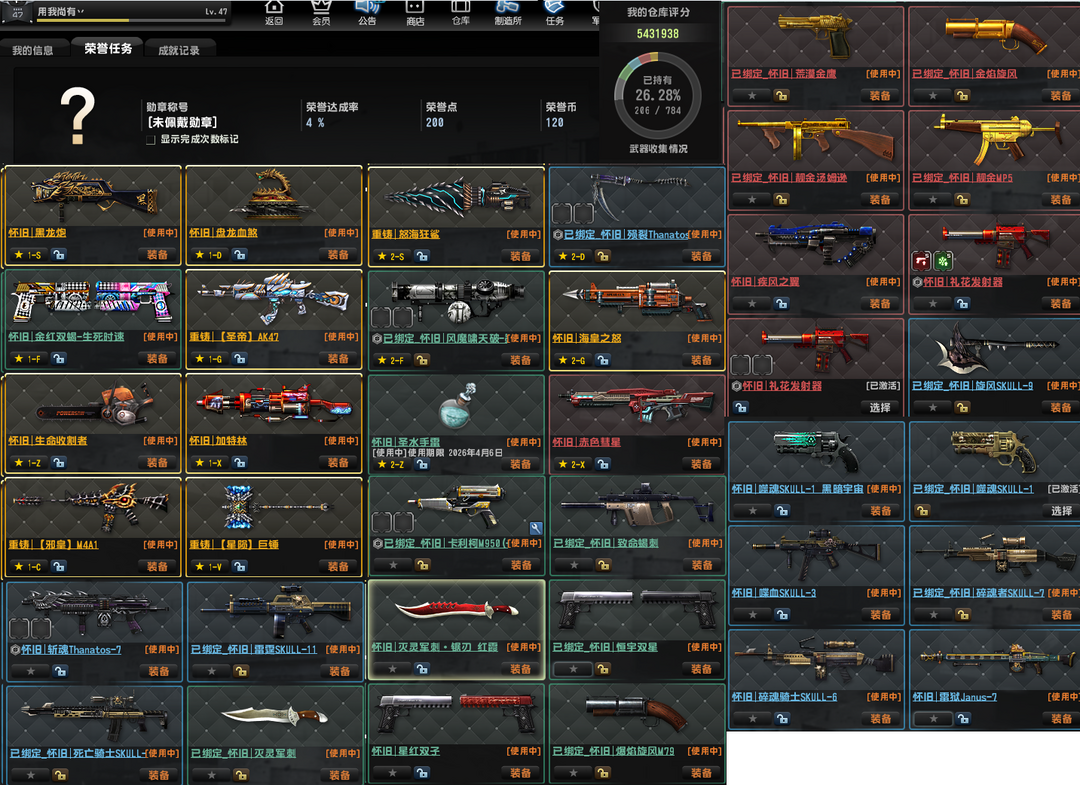Open the 制造所 workshop icon

tap(508, 12)
